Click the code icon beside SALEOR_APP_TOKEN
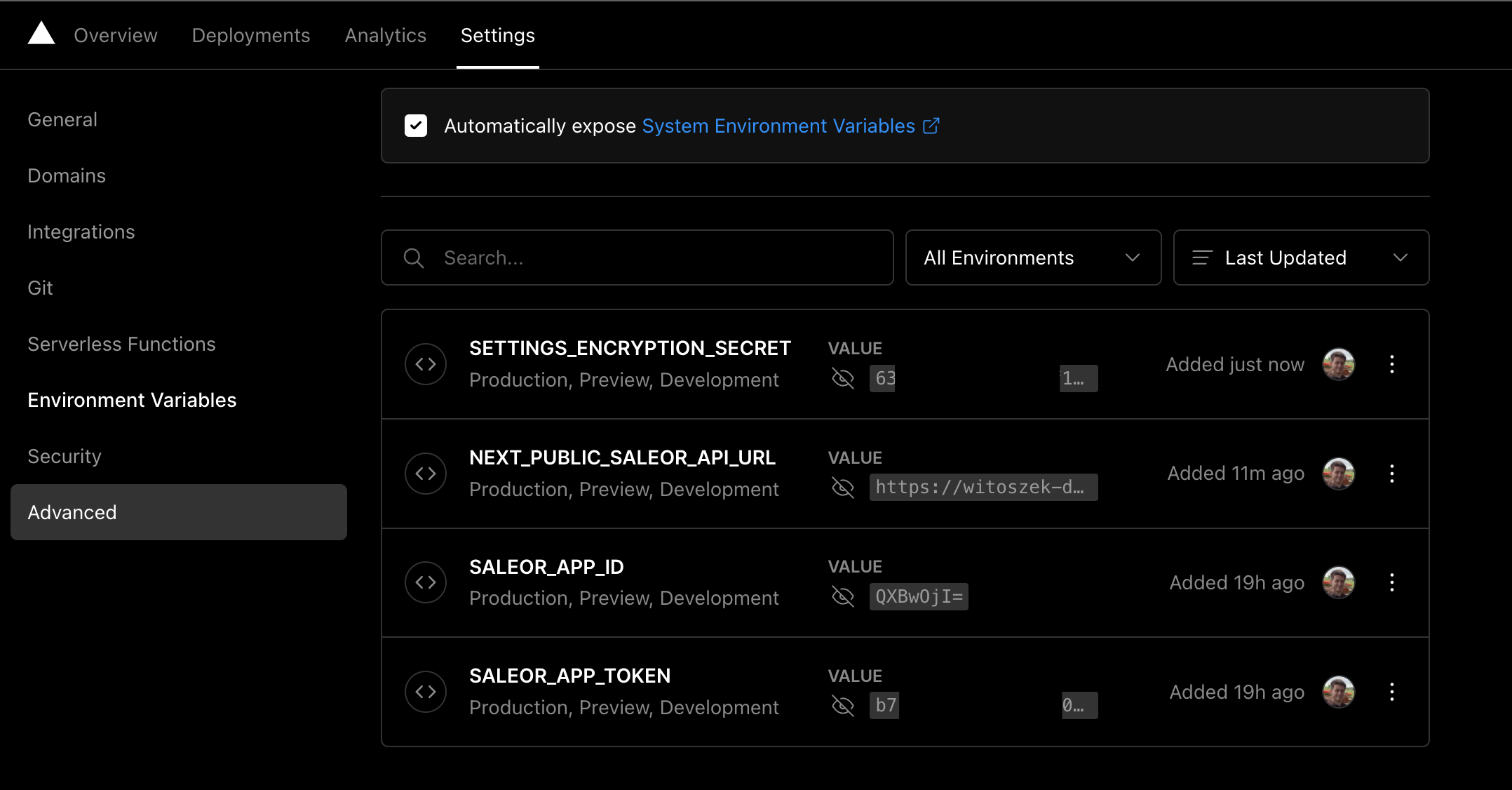 (426, 692)
